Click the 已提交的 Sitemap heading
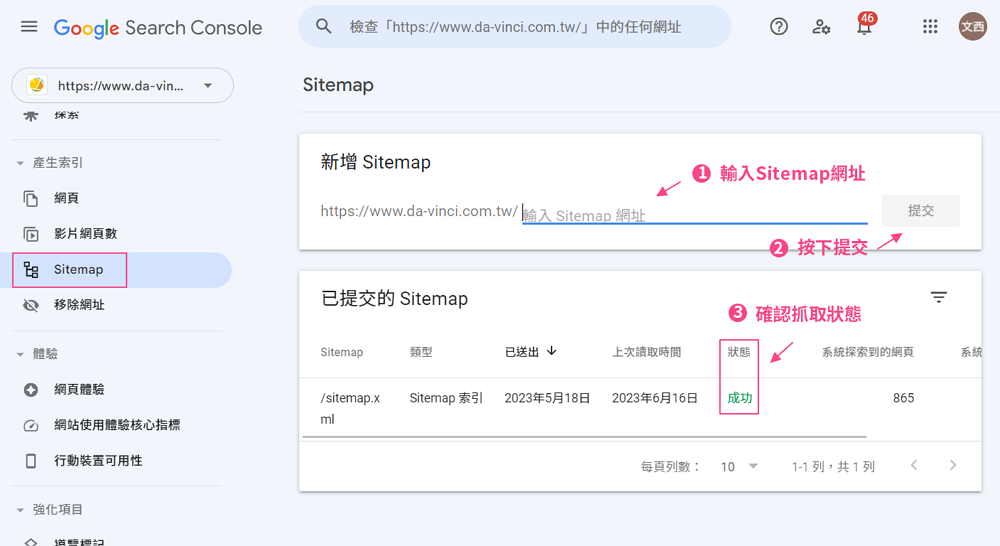Image resolution: width=1000 pixels, height=546 pixels. [x=394, y=299]
